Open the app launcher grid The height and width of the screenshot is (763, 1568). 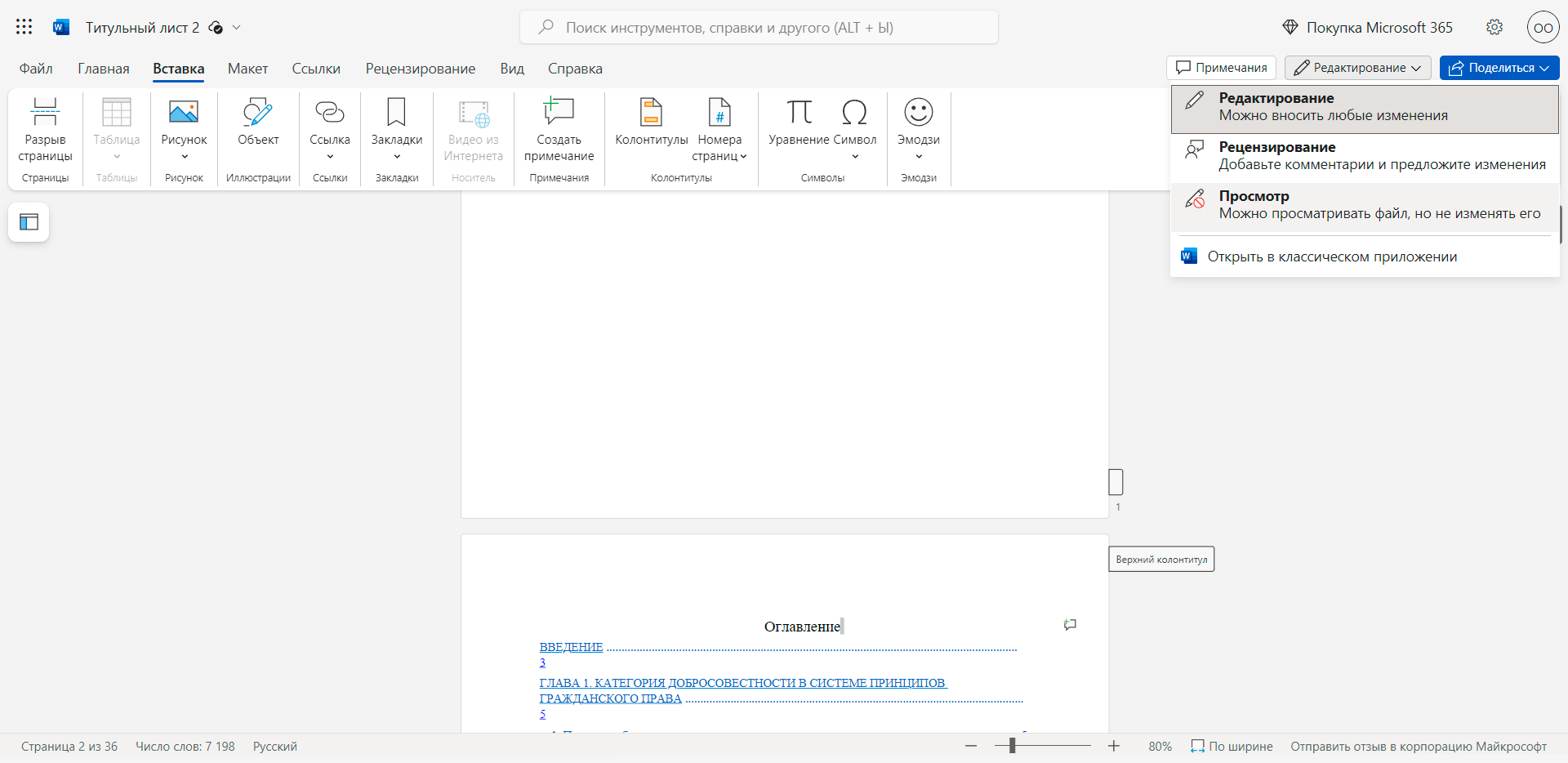[24, 27]
